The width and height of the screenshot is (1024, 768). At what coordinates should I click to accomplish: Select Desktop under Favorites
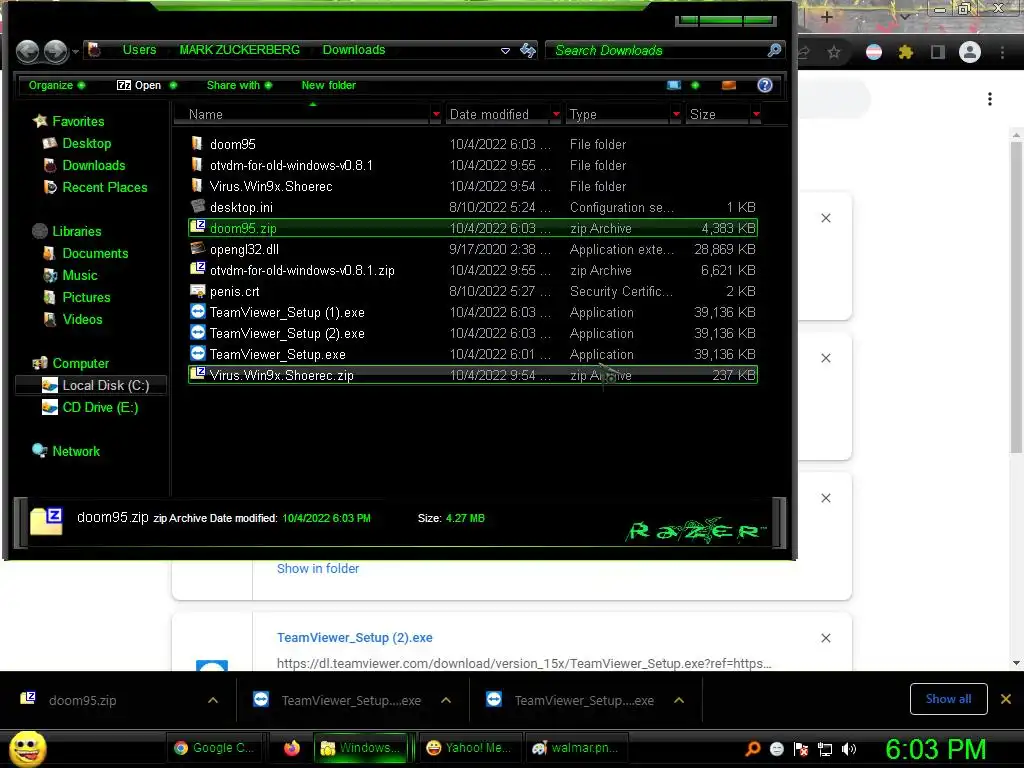coord(86,143)
